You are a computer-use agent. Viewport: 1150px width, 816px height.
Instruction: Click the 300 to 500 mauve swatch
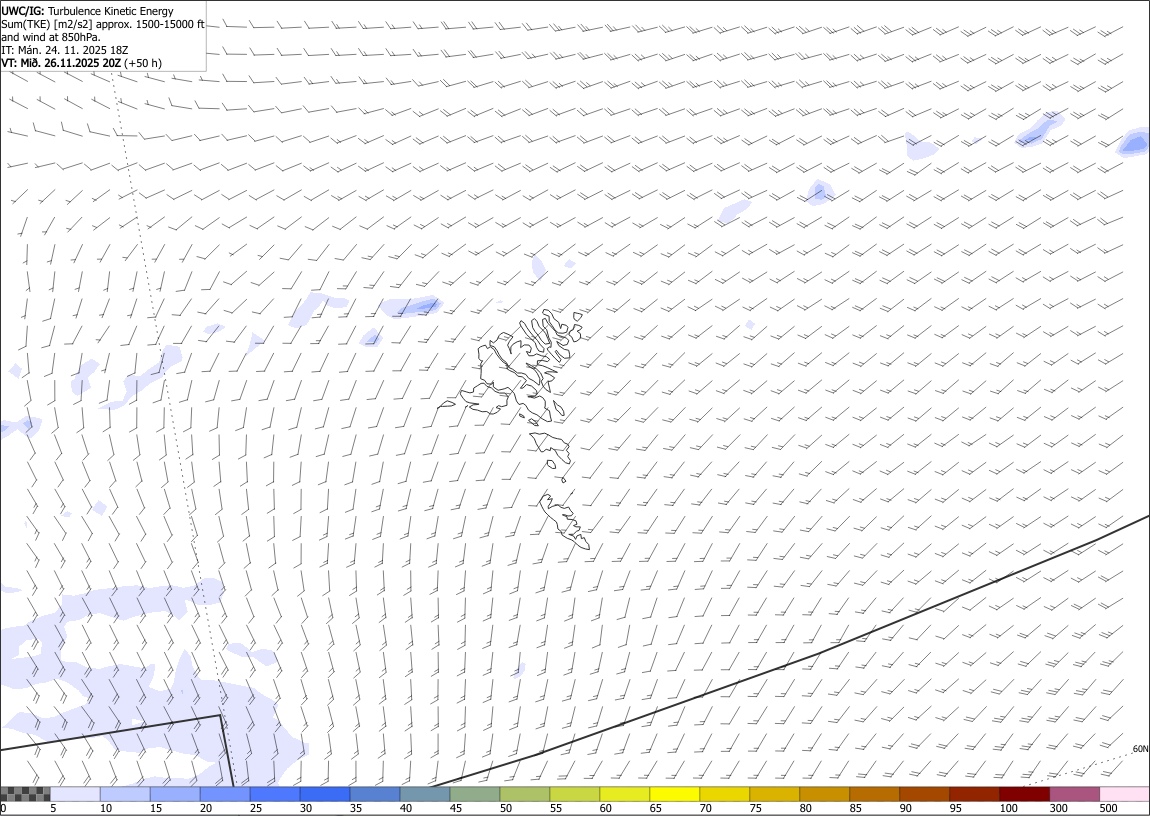click(x=1074, y=794)
